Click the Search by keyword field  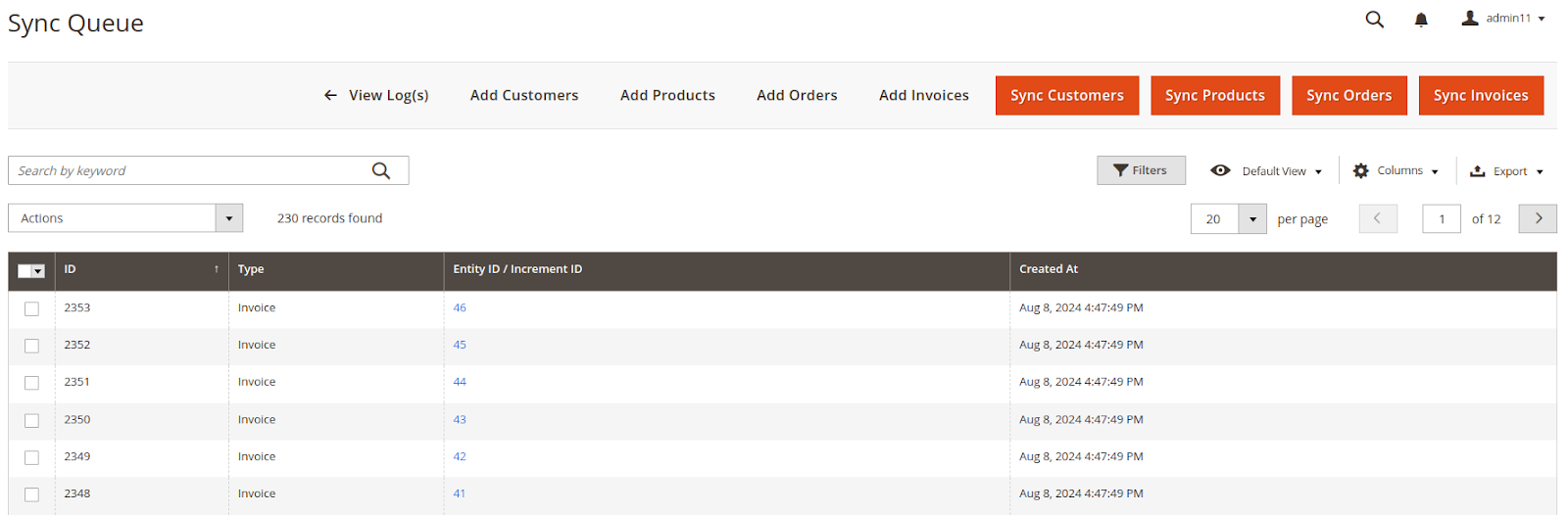191,170
